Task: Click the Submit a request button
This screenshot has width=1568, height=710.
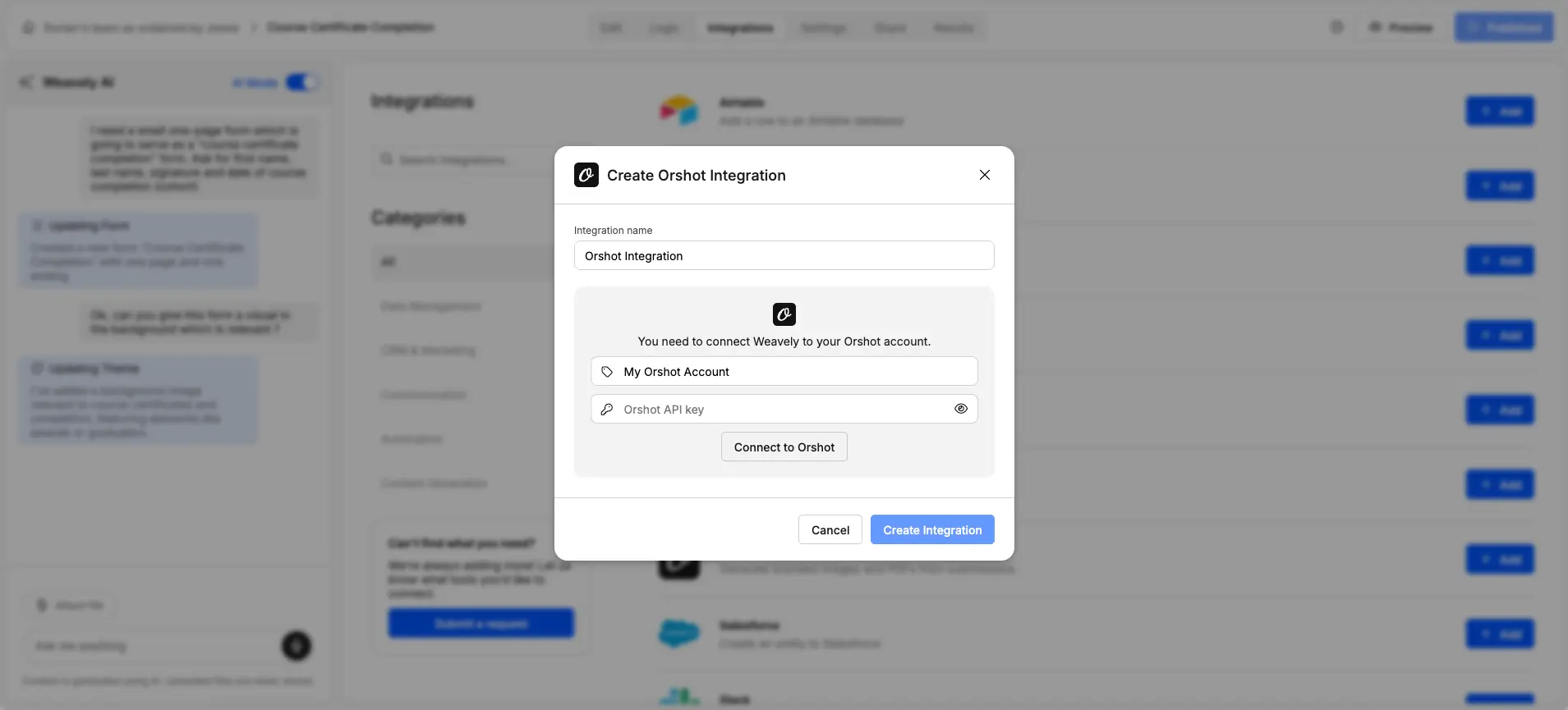Action: pyautogui.click(x=481, y=624)
